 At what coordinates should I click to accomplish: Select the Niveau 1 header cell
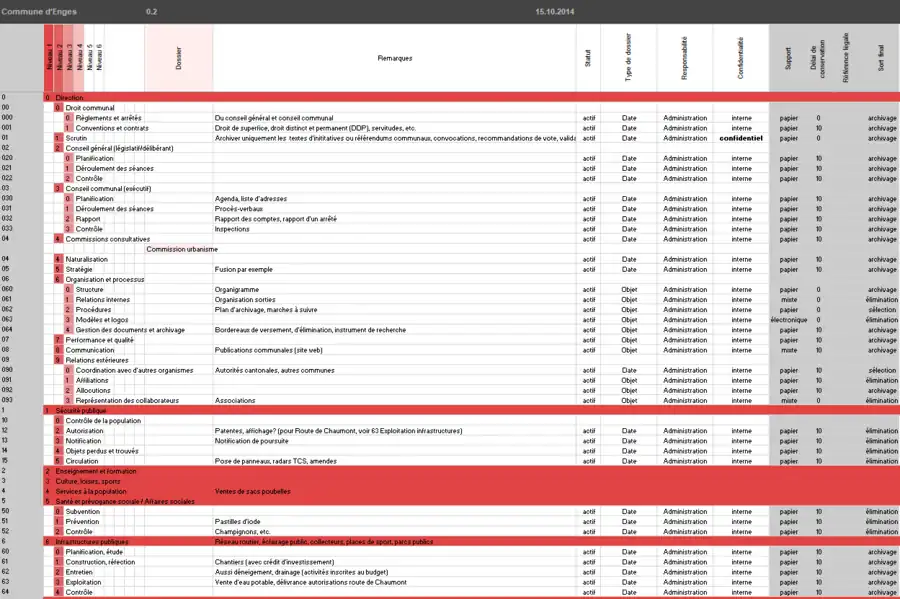pos(48,58)
